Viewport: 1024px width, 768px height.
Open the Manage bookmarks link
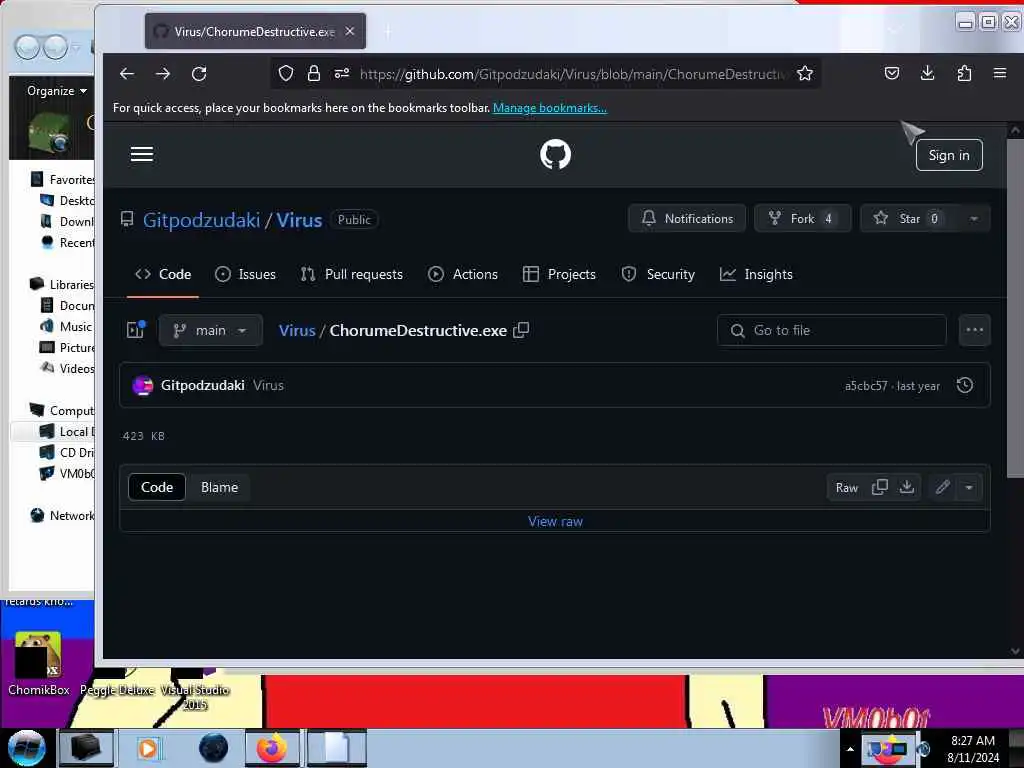550,108
